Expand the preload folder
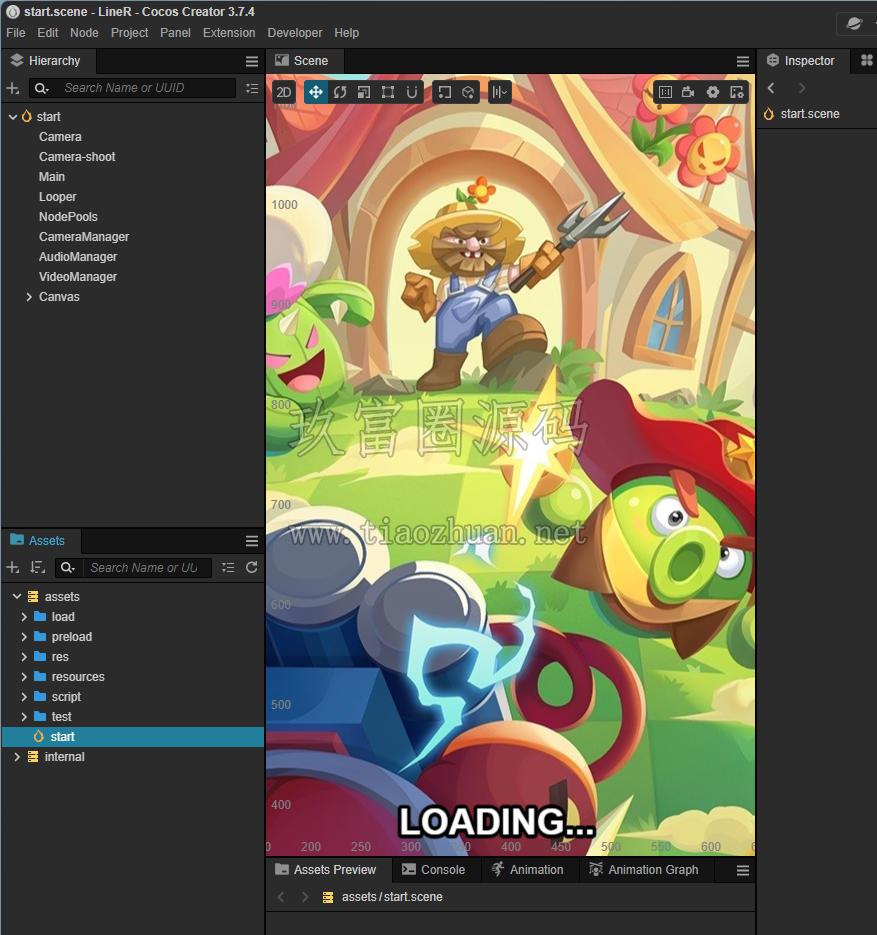Screen dimensions: 877x935 point(24,637)
